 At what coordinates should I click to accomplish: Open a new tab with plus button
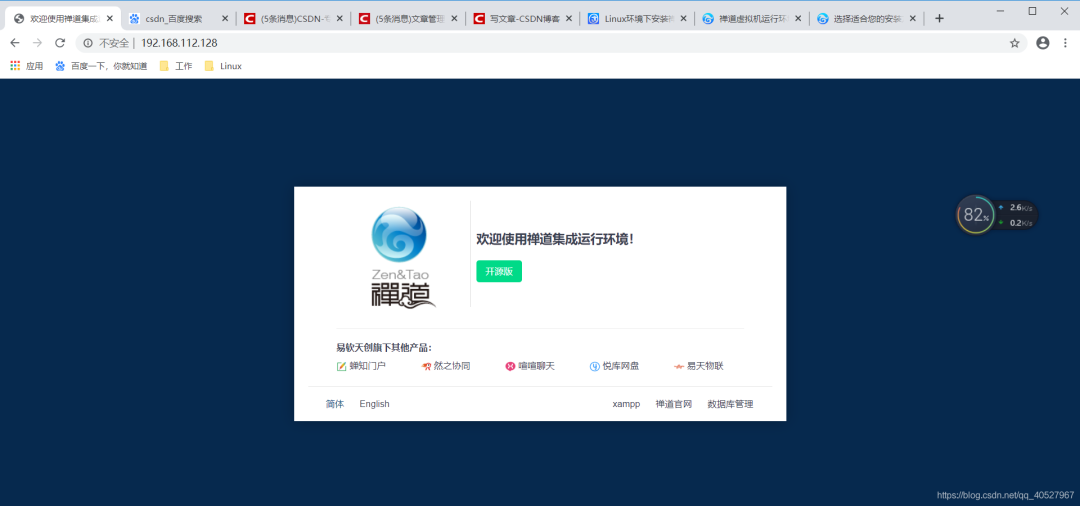pos(939,19)
